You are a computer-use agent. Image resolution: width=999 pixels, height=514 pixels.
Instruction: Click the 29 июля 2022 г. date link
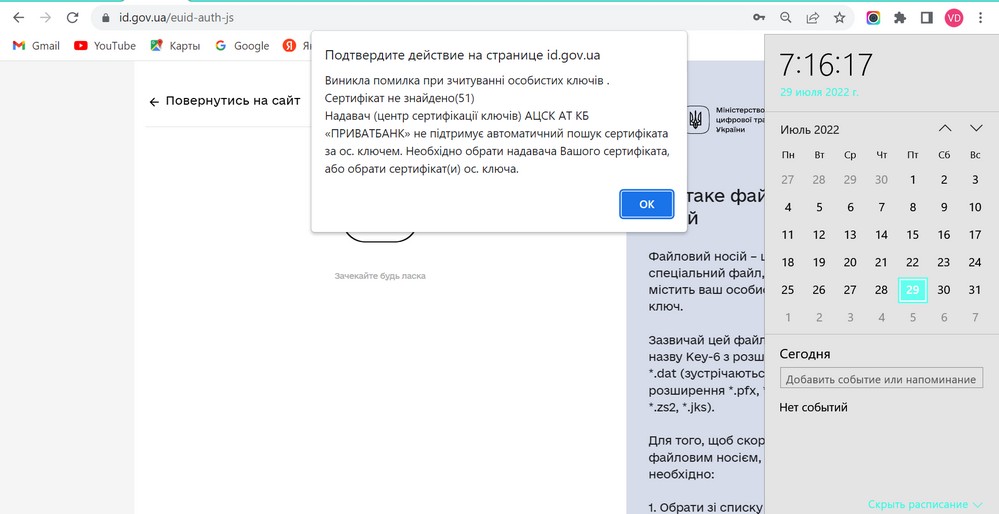pos(819,92)
